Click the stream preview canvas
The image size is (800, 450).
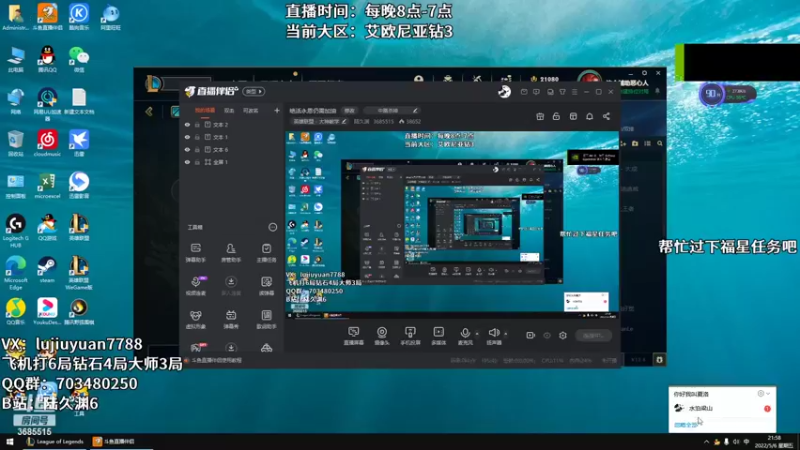452,225
